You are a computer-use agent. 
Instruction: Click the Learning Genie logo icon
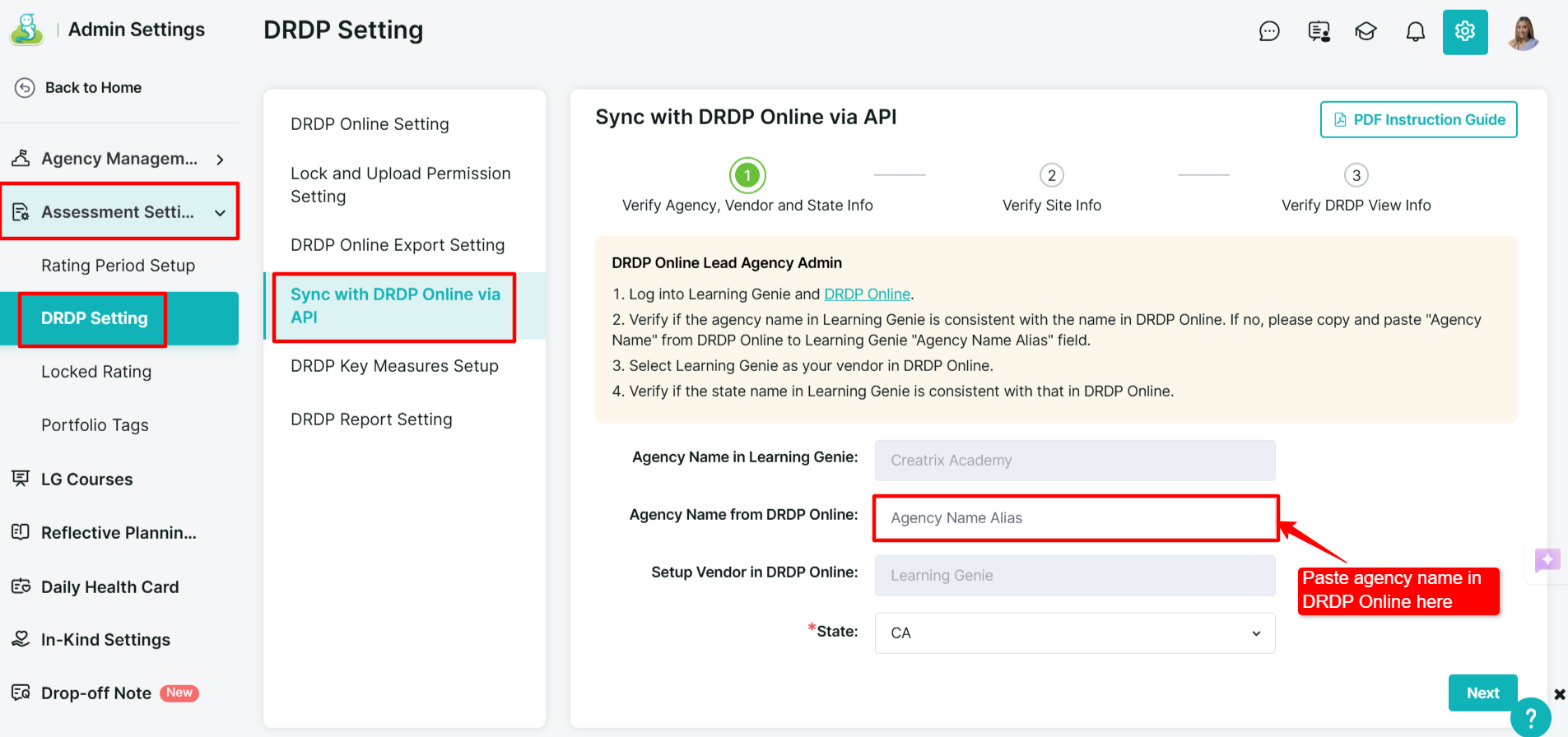click(x=27, y=30)
